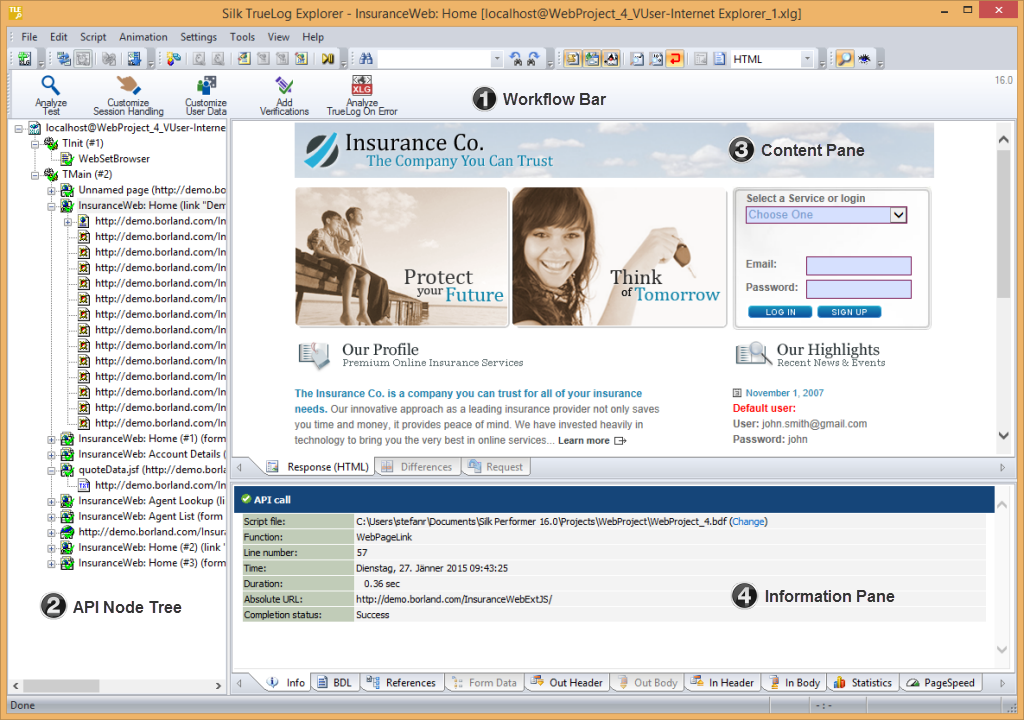Click the Customize User Data icon
The image size is (1024, 720).
206,87
